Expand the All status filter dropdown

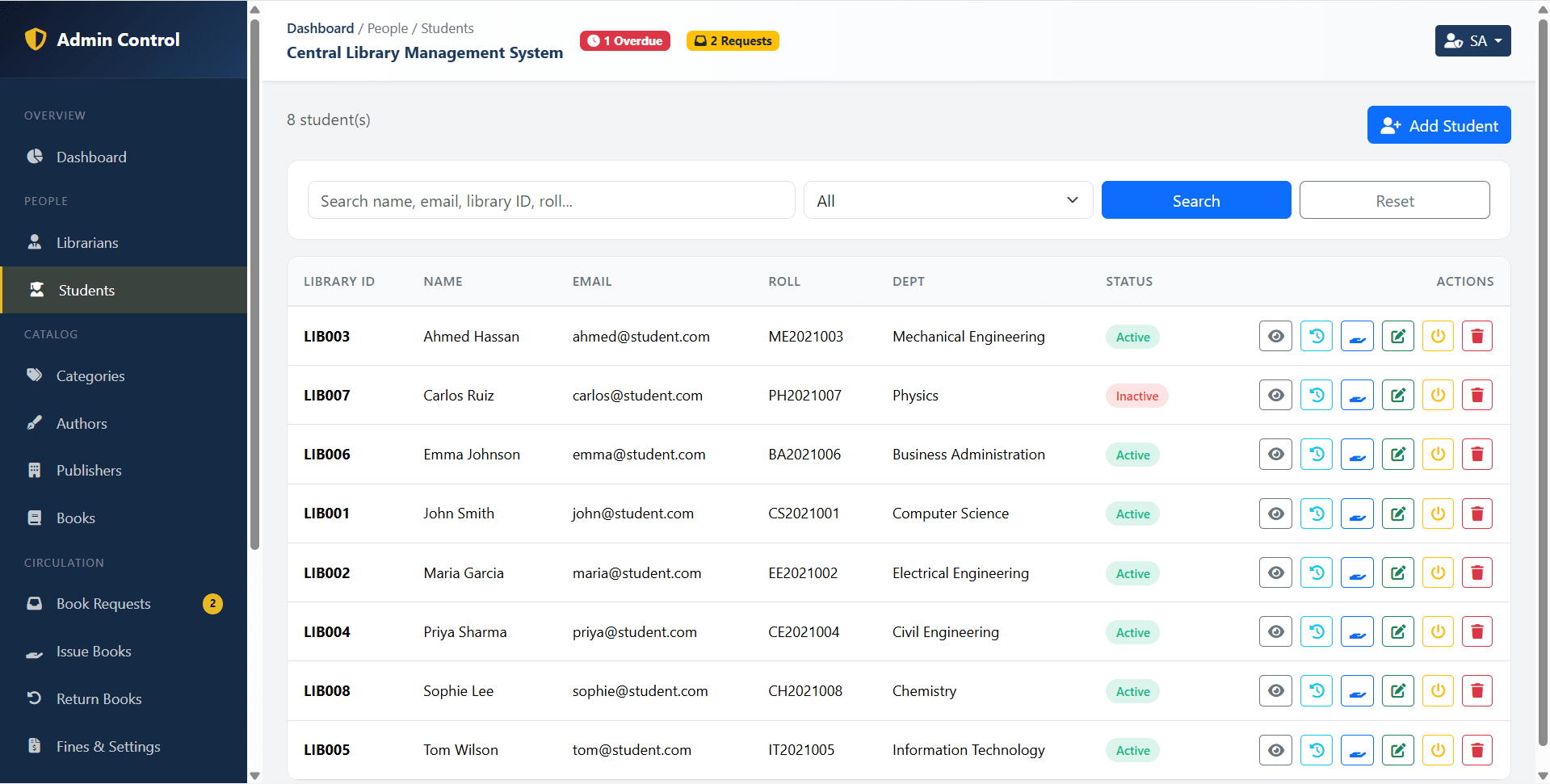coord(948,200)
